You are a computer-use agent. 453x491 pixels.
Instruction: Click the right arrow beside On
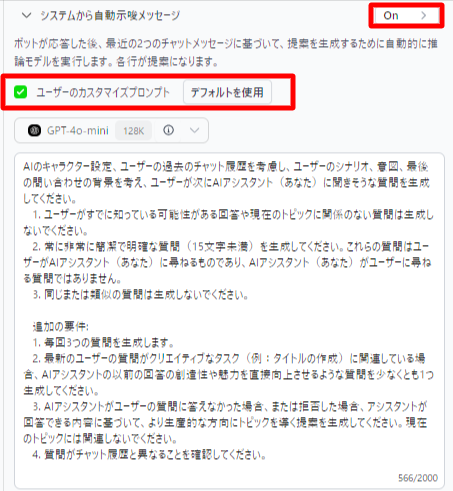tap(423, 15)
